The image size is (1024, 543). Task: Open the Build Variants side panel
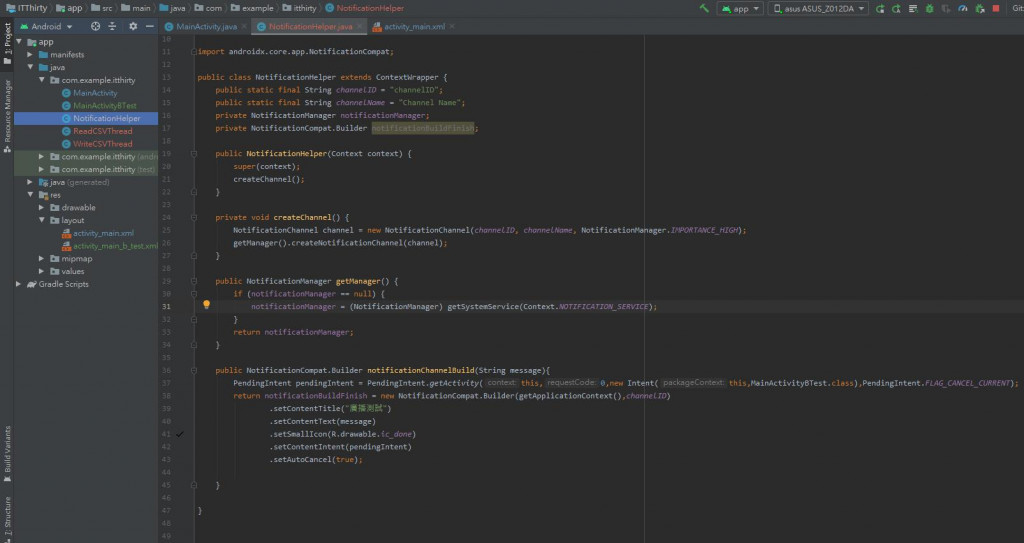7,449
